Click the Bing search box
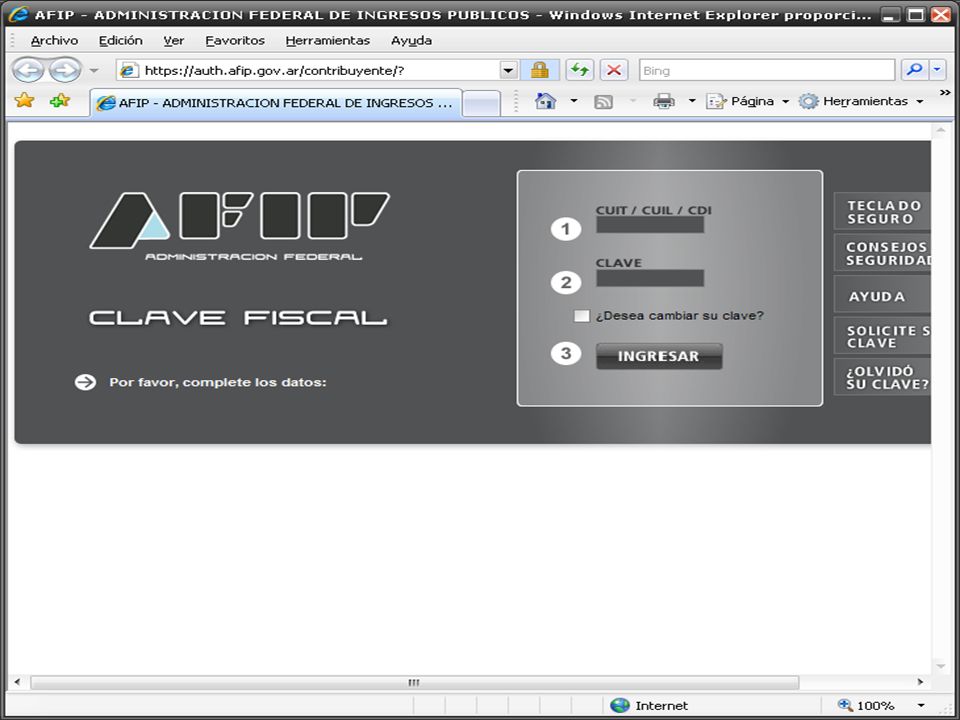This screenshot has width=960, height=720. tap(767, 70)
